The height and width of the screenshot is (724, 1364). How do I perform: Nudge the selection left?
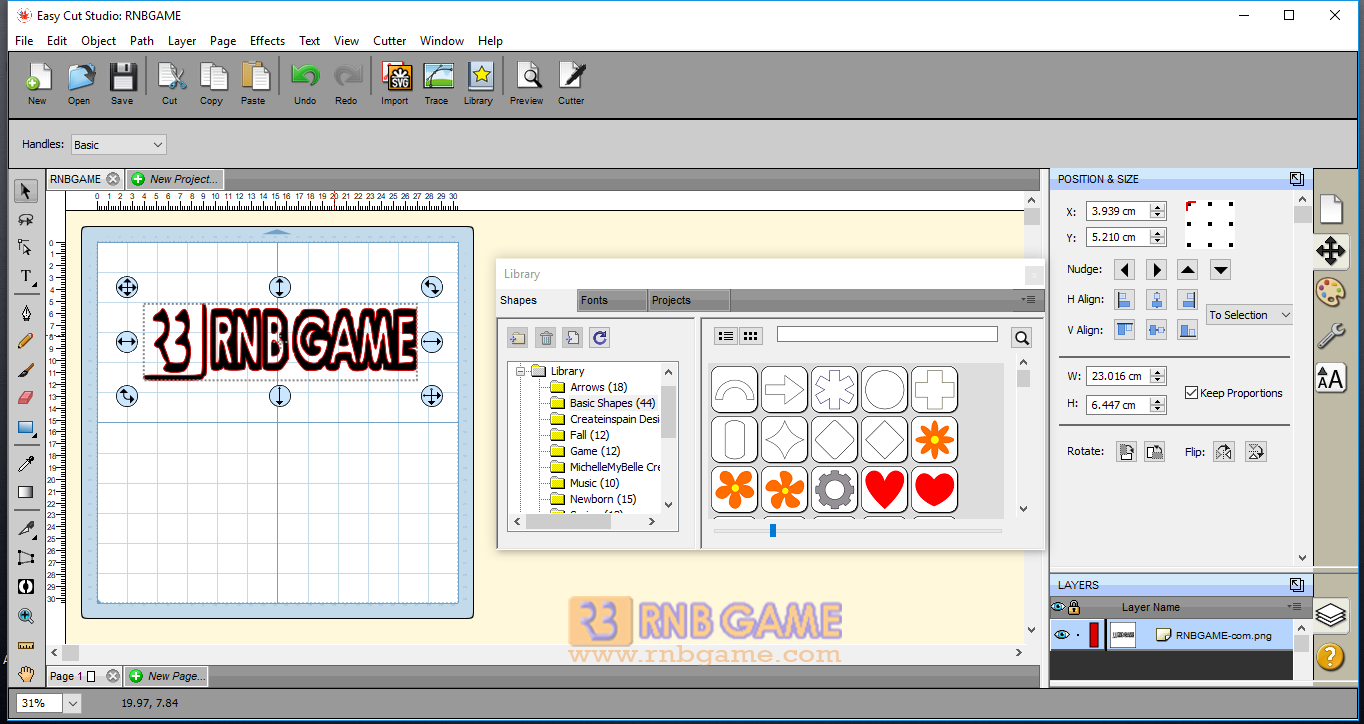click(x=1125, y=270)
